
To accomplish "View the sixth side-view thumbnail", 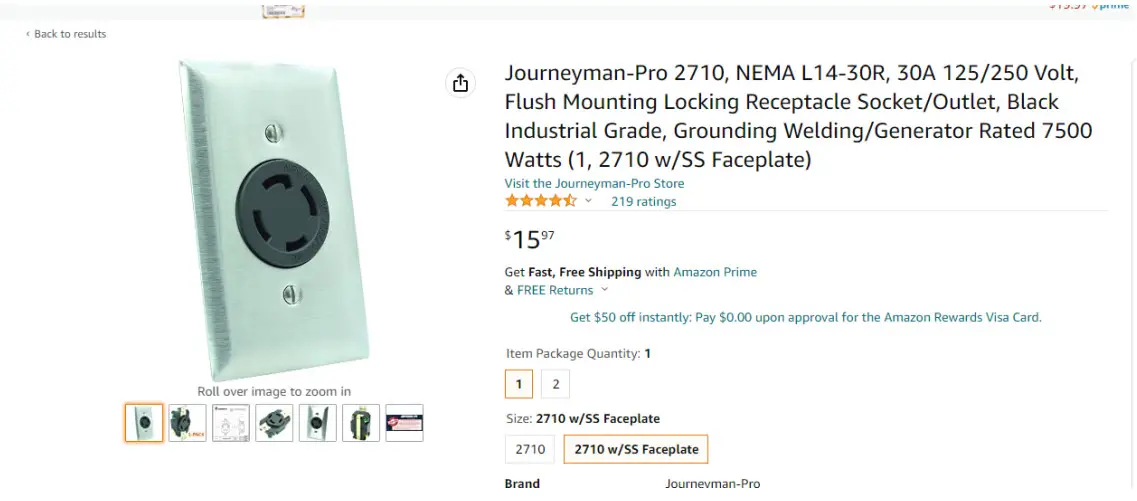I will 361,423.
